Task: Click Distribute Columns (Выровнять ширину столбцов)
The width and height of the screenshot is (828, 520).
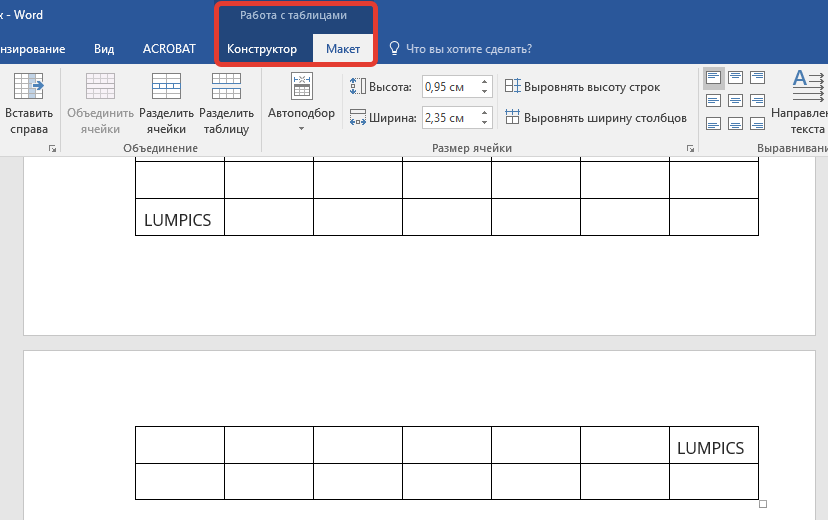Action: tap(596, 118)
